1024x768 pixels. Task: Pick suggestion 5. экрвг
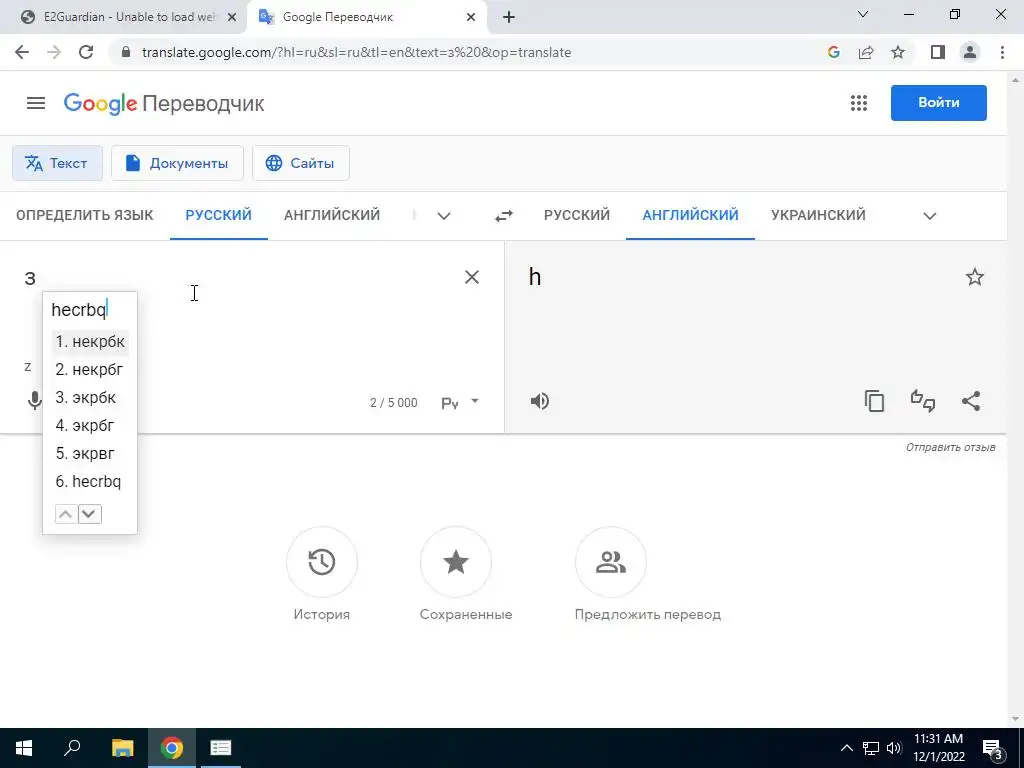click(90, 454)
